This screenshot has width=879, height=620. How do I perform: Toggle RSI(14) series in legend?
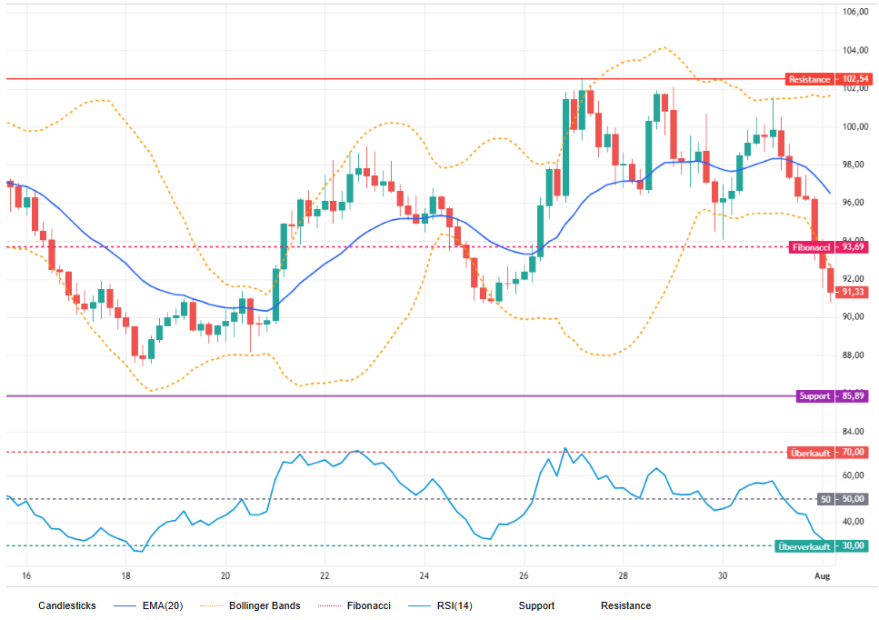coord(455,605)
